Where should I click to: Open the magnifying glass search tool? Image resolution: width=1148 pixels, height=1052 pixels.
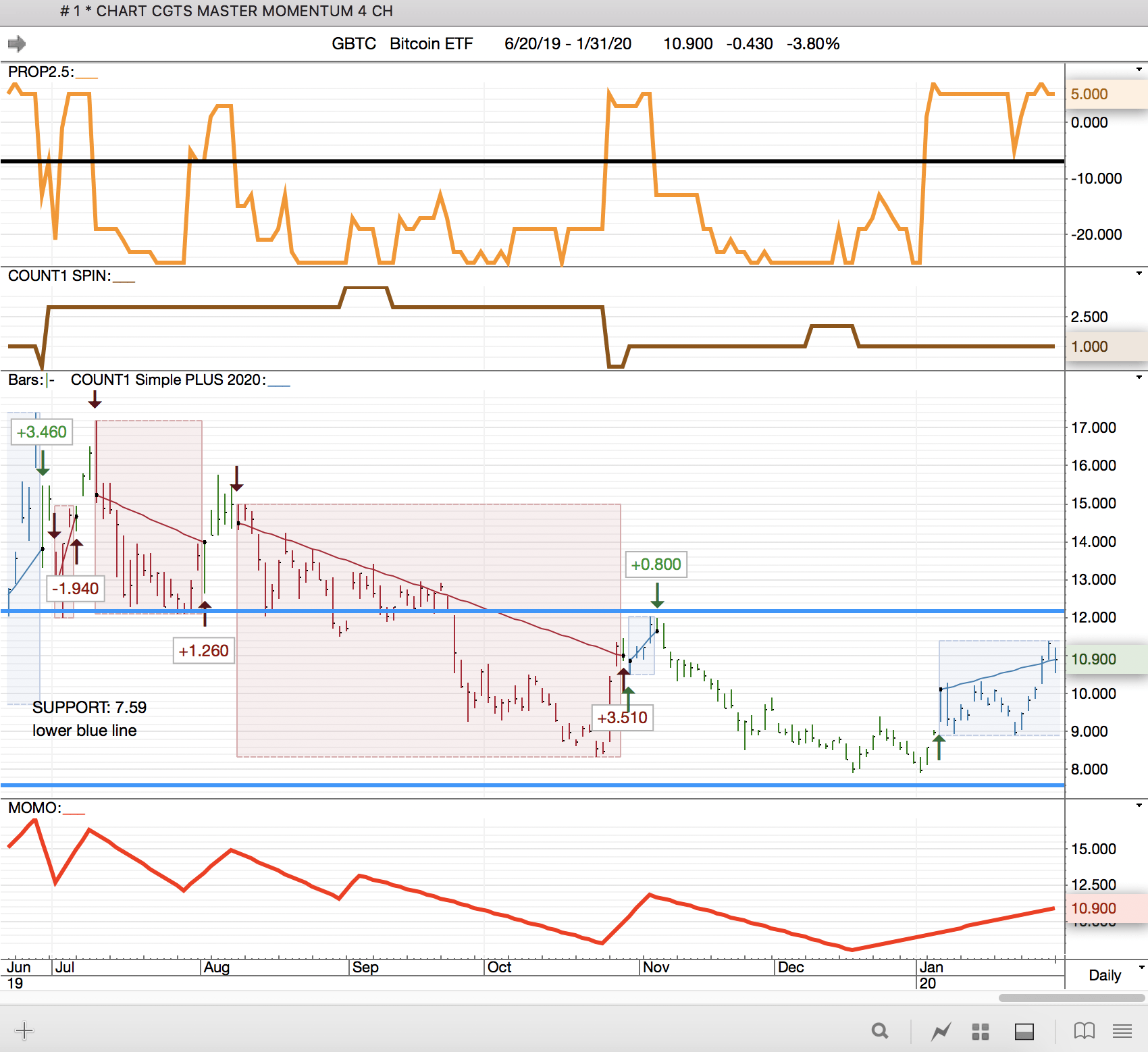pos(879,1031)
